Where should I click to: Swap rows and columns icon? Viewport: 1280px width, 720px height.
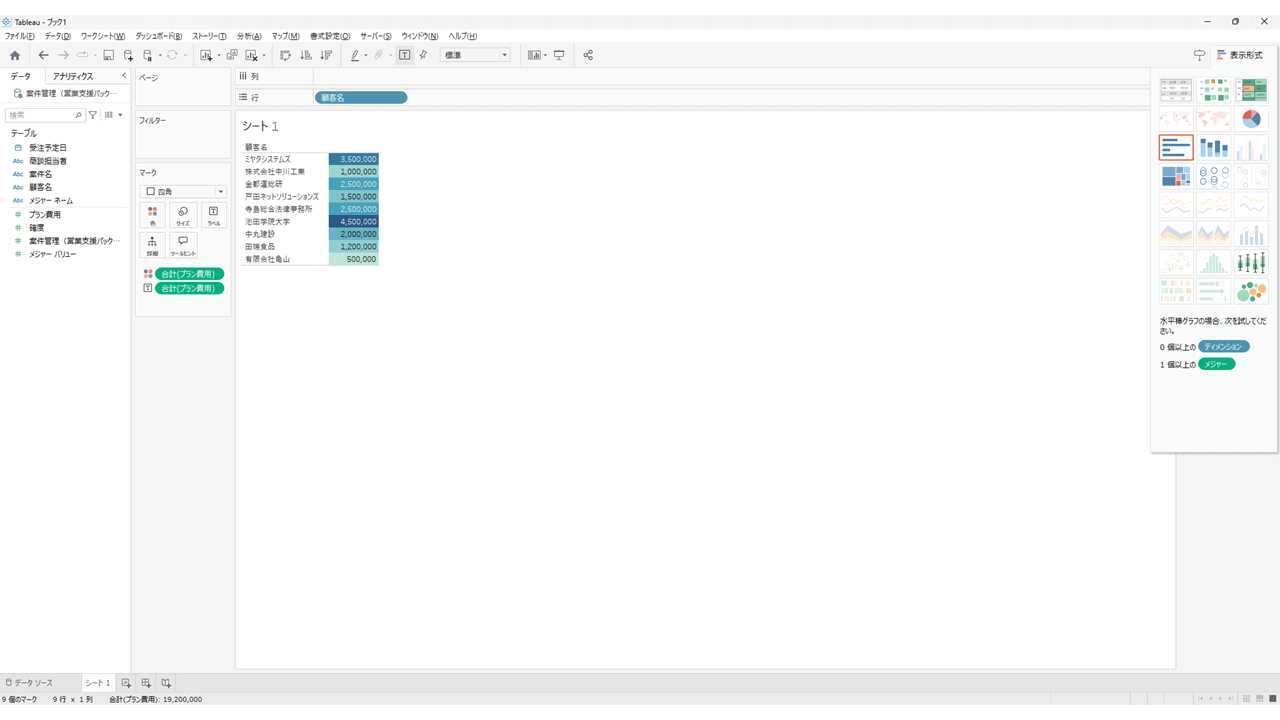[285, 55]
